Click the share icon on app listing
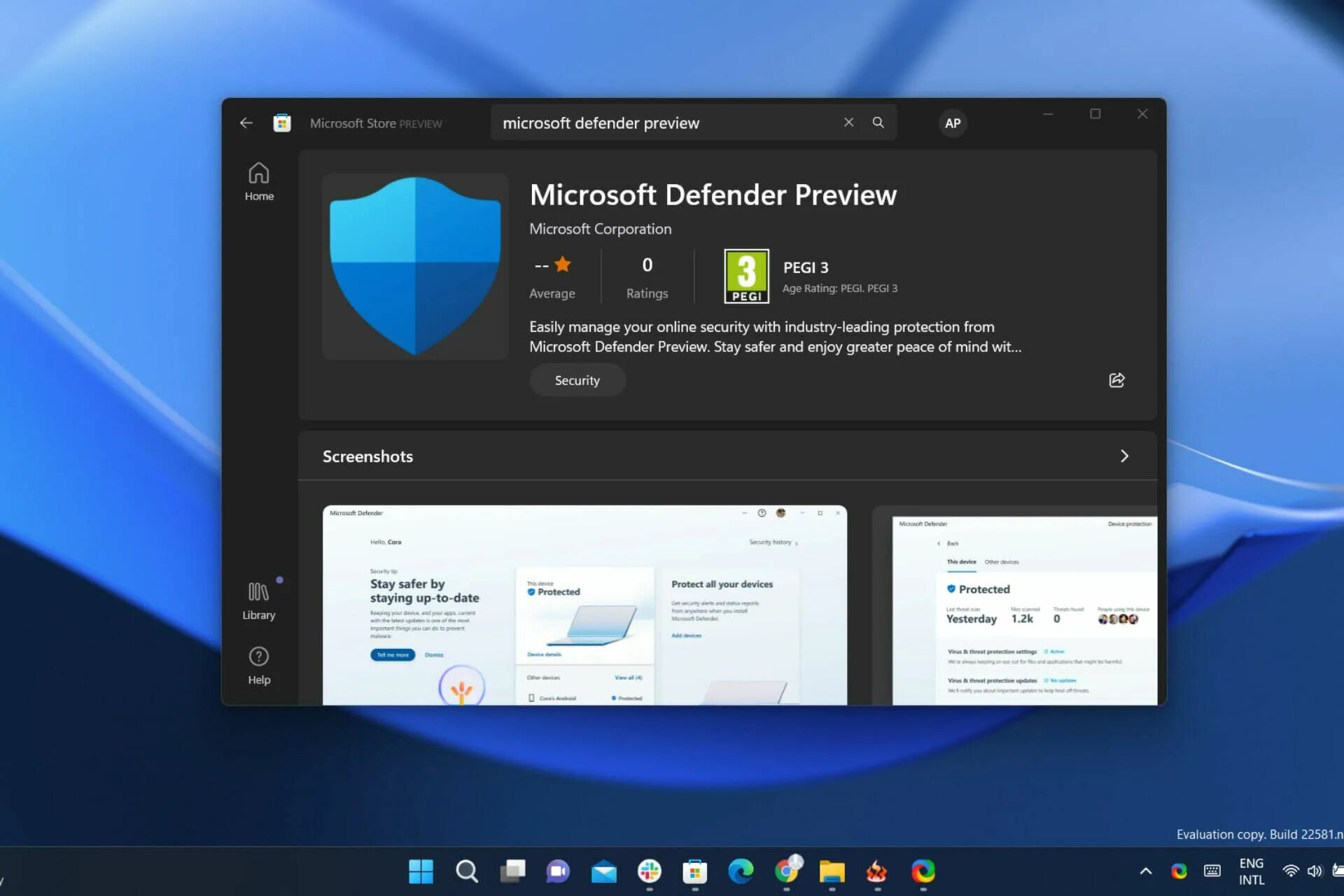 [x=1117, y=380]
